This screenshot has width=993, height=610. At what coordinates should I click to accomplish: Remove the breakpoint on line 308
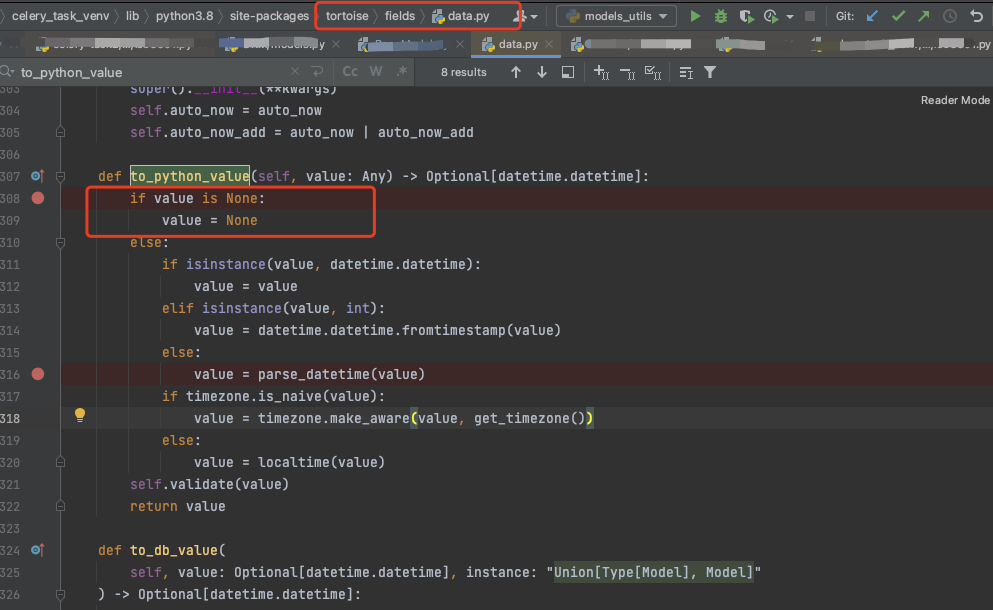(36, 198)
